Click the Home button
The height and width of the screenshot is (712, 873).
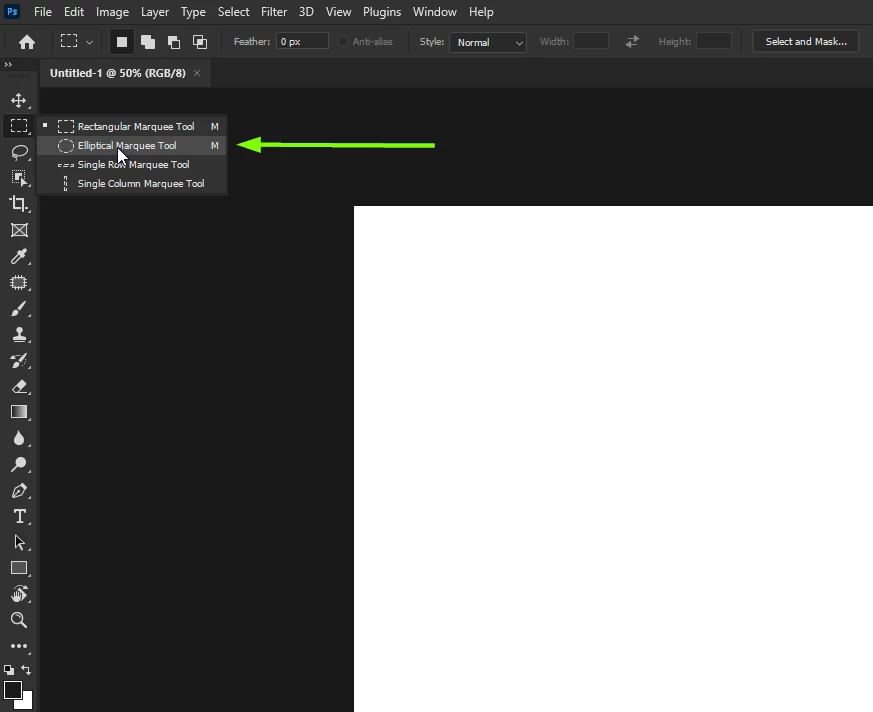click(x=27, y=42)
